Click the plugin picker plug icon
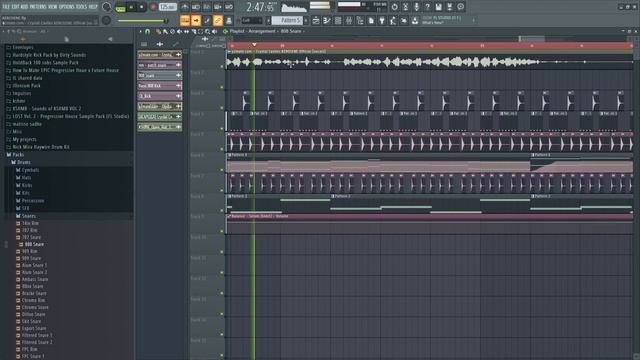640x360 pixels. 382,20
